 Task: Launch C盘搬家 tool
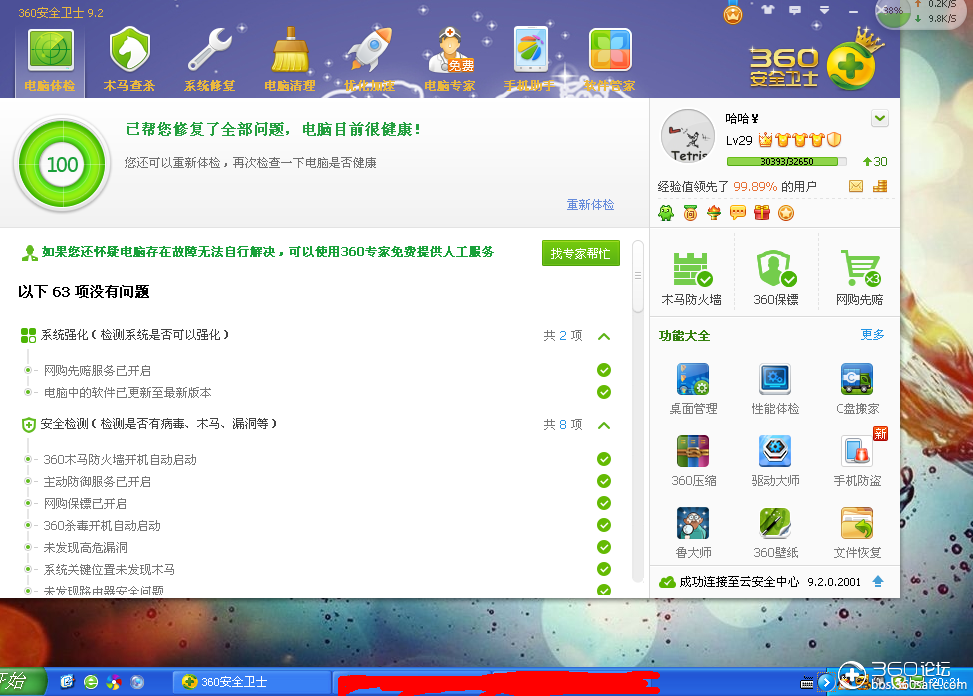857,389
